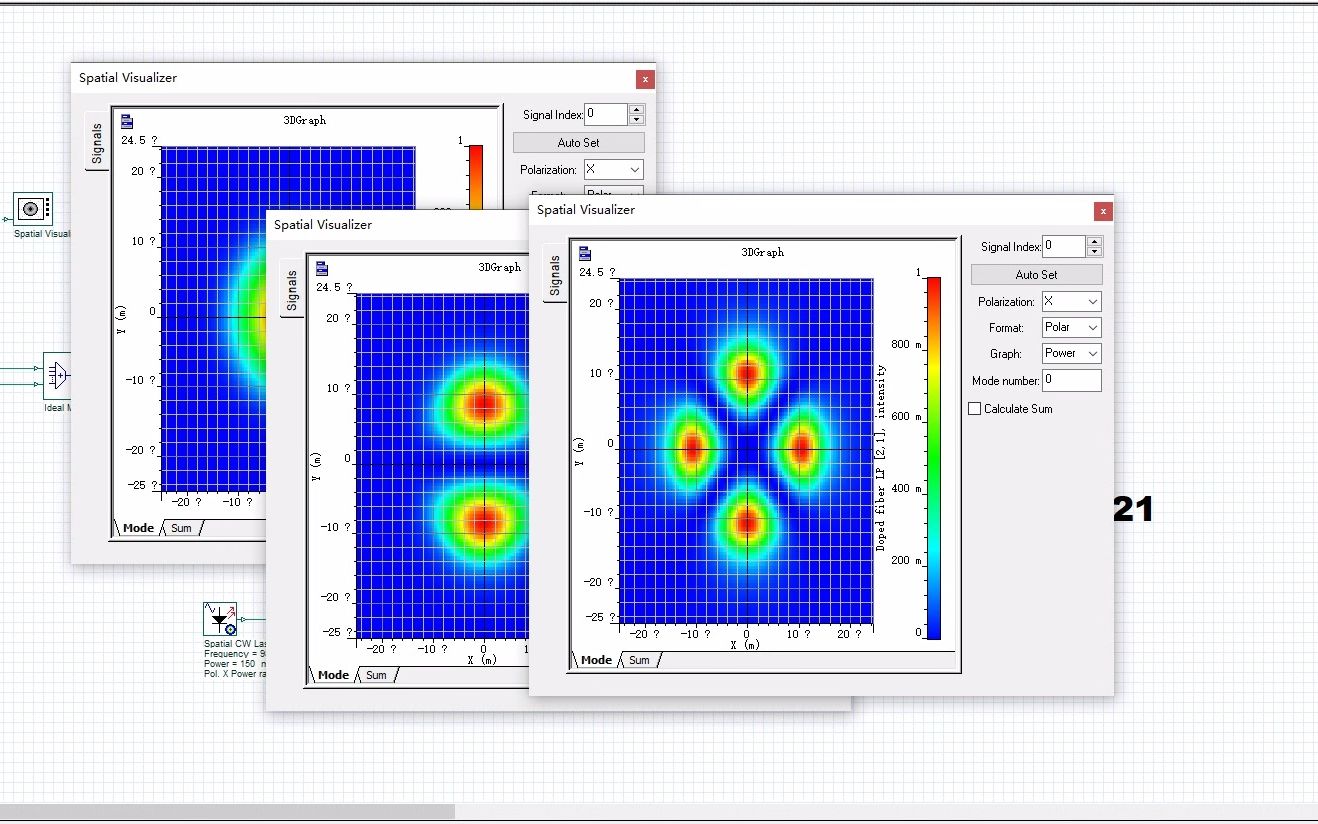Viewport: 1318px width, 824px height.
Task: Close the back-left Spatial Visualizer window
Action: [x=645, y=79]
